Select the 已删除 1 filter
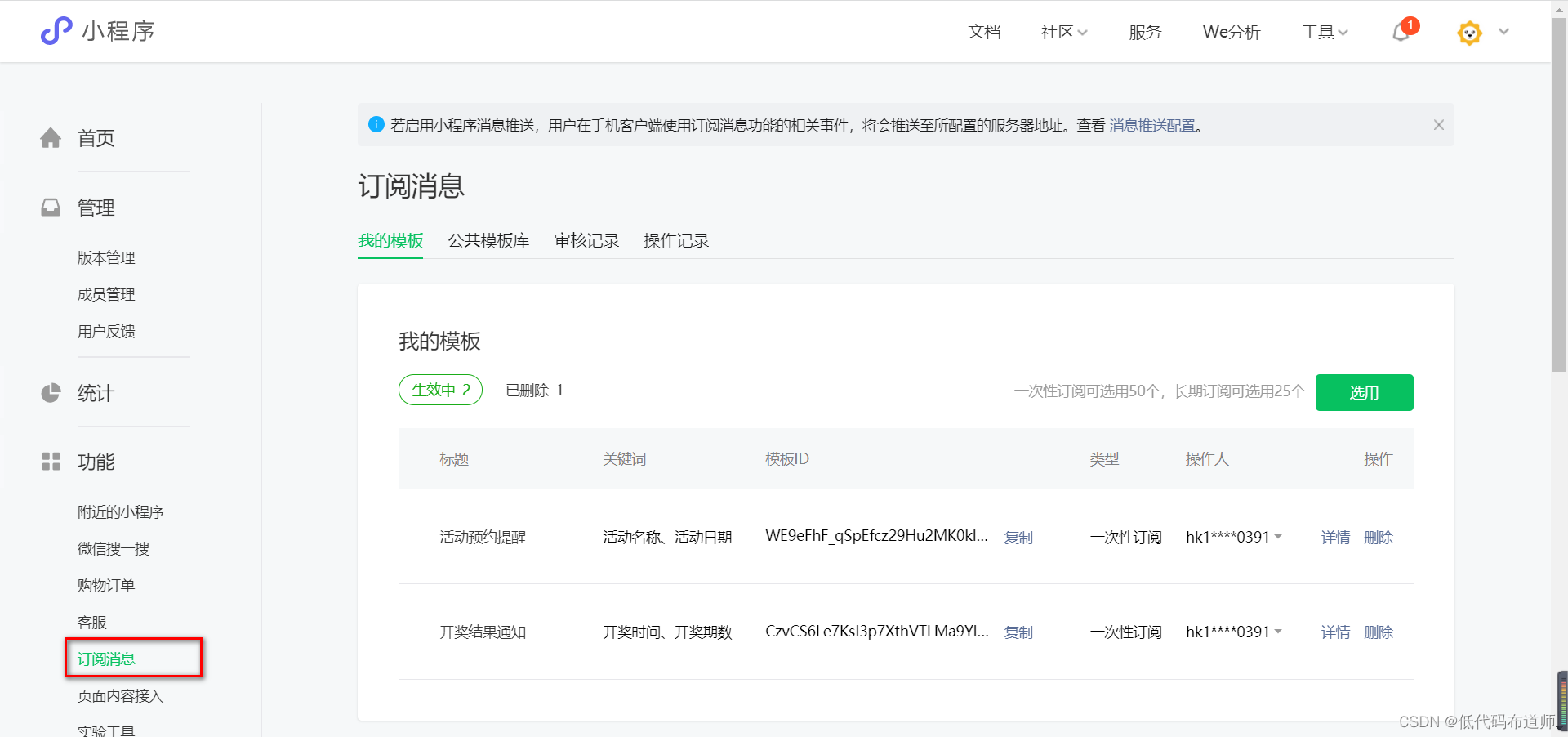The image size is (1568, 737). tap(535, 391)
